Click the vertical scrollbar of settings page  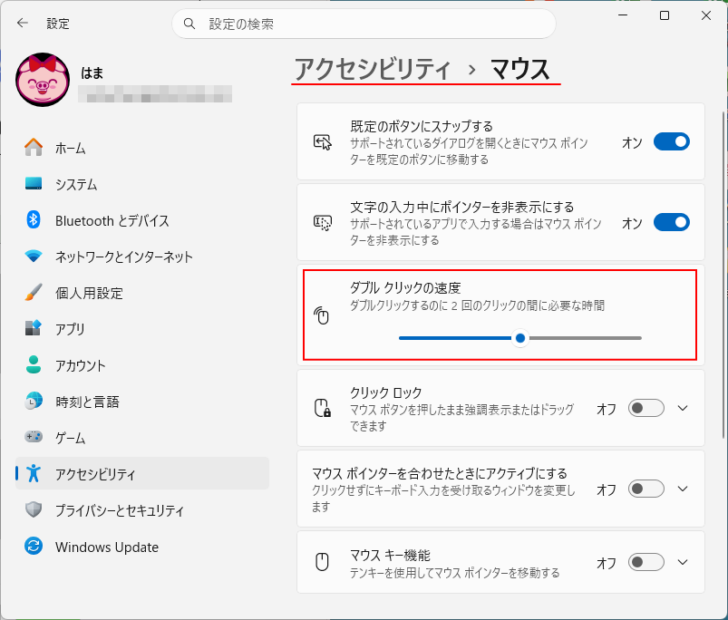(723, 274)
